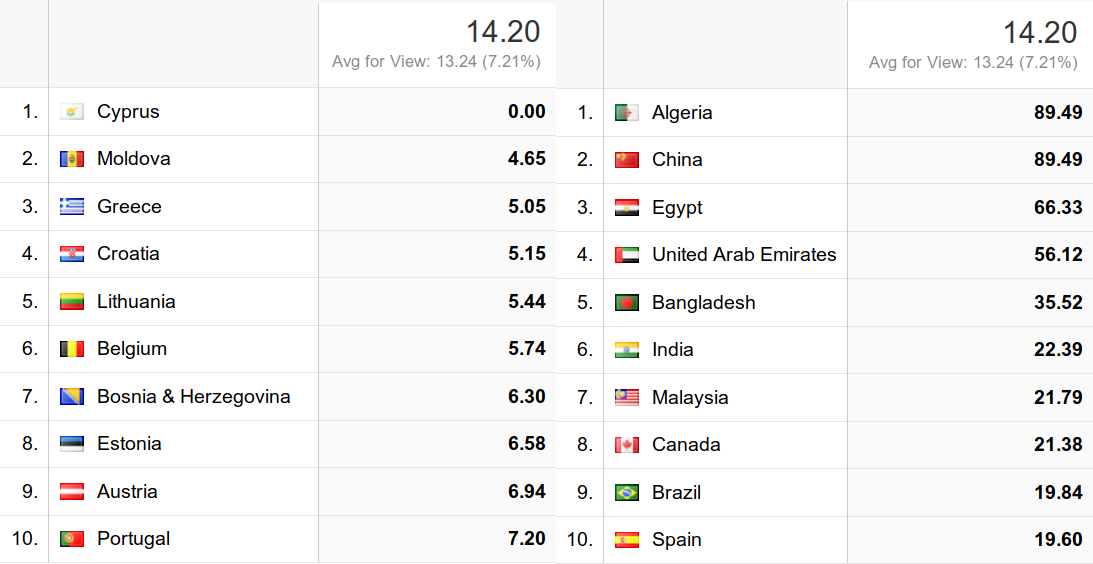Click Estonia row number 8
Screen dimensions: 1093x564
pos(30,444)
